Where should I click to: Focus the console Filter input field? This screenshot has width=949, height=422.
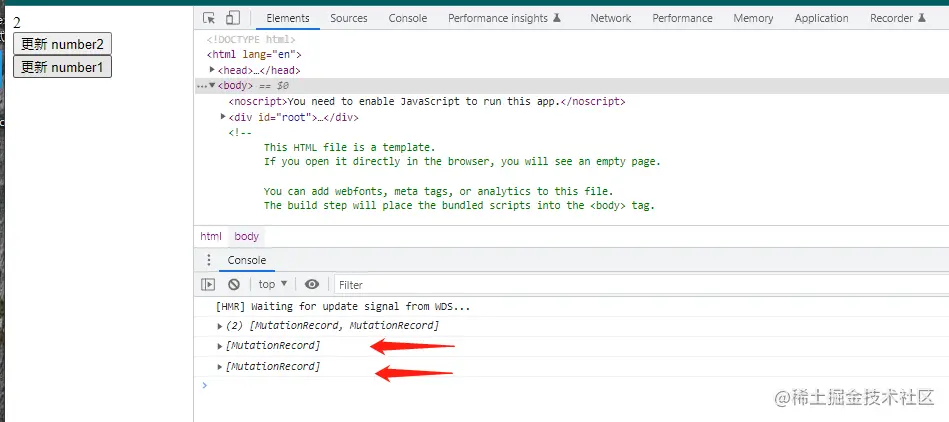point(640,285)
